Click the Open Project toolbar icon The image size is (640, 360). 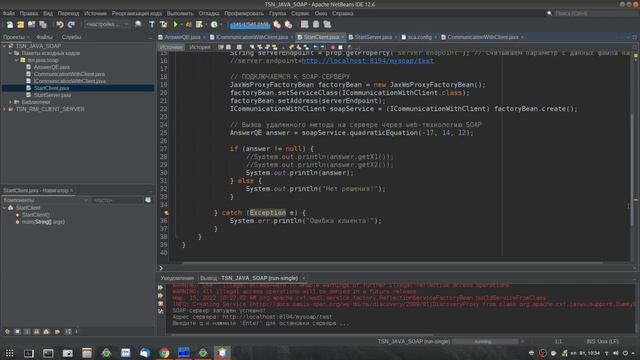[31, 24]
